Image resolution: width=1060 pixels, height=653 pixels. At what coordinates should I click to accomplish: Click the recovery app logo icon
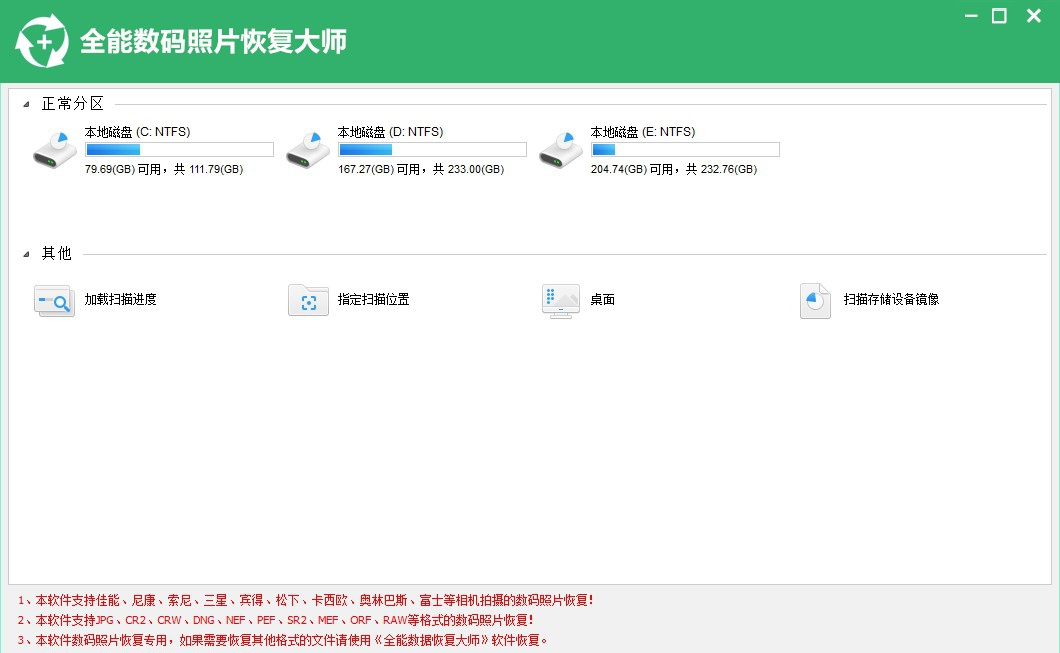pos(41,40)
